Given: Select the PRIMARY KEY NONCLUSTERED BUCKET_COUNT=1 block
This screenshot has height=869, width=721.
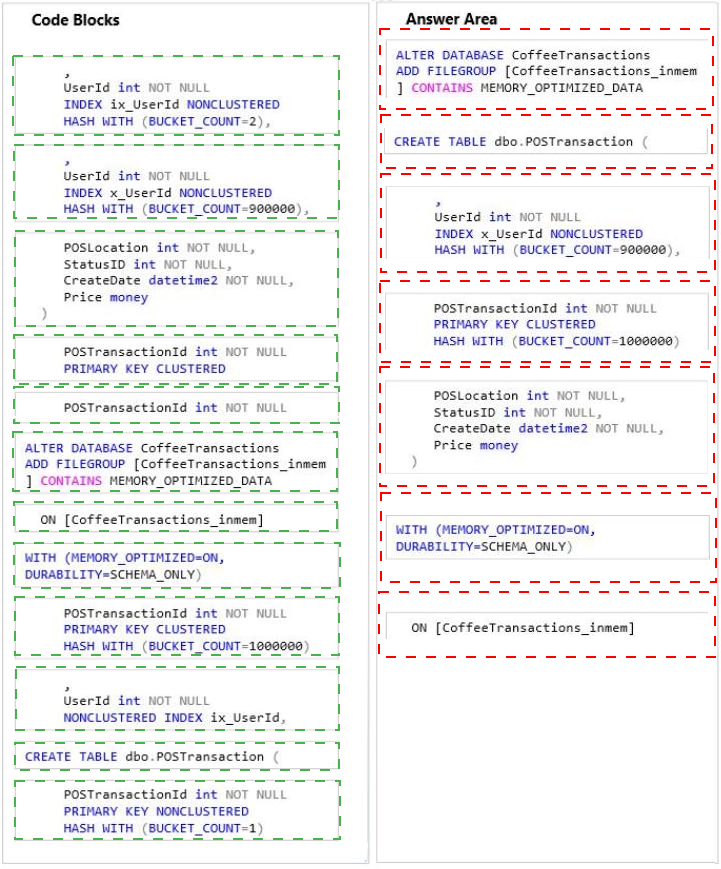Looking at the screenshot, I should click(176, 810).
